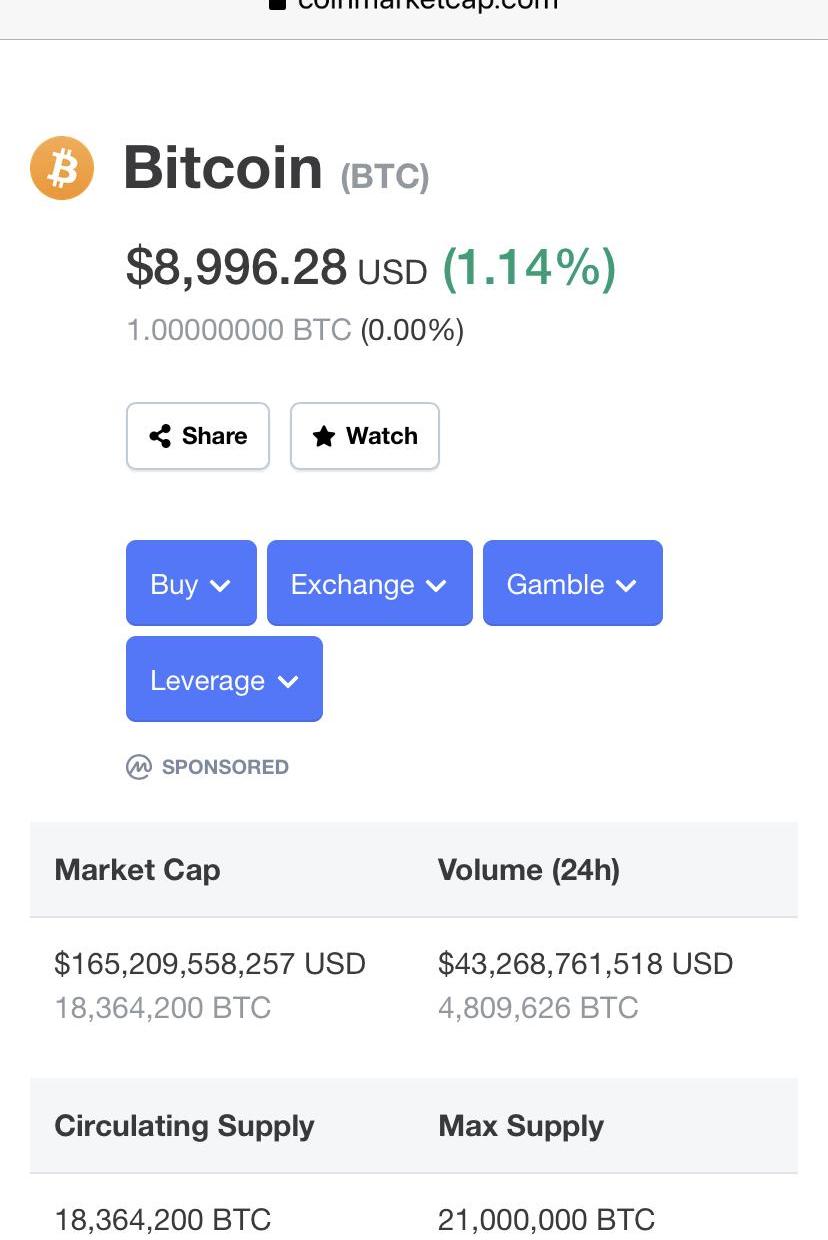Select the Volume (24h) column header
The image size is (828, 1240).
point(528,870)
